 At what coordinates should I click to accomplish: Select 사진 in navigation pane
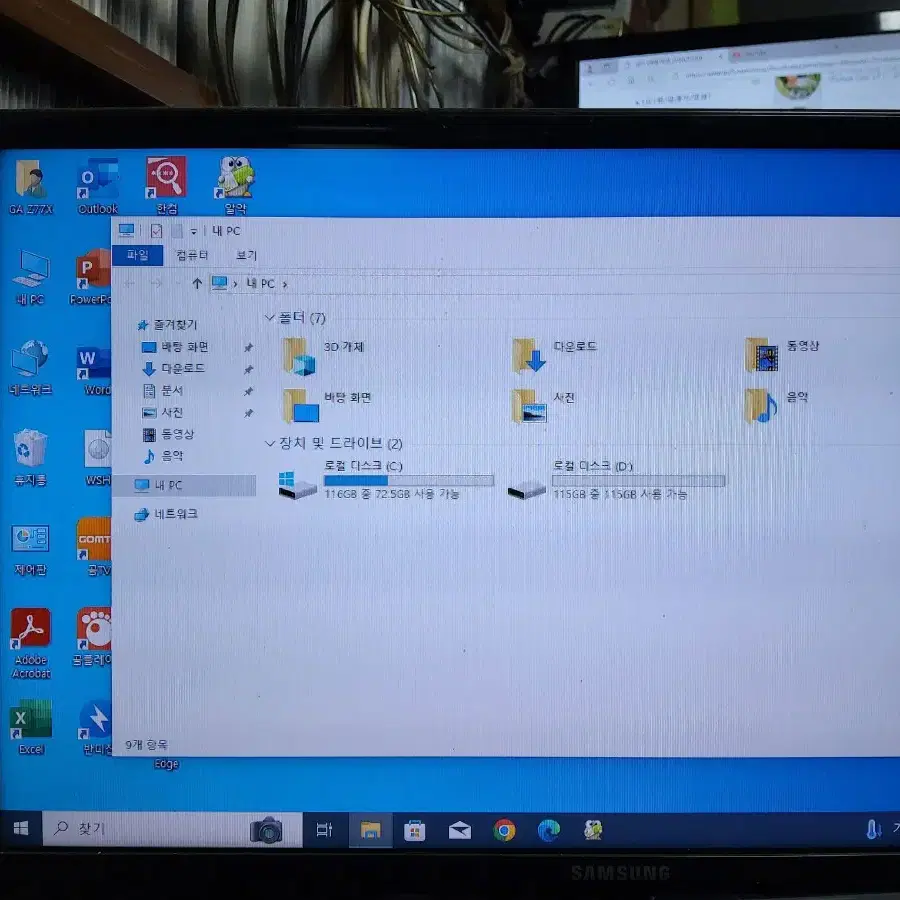(163, 413)
